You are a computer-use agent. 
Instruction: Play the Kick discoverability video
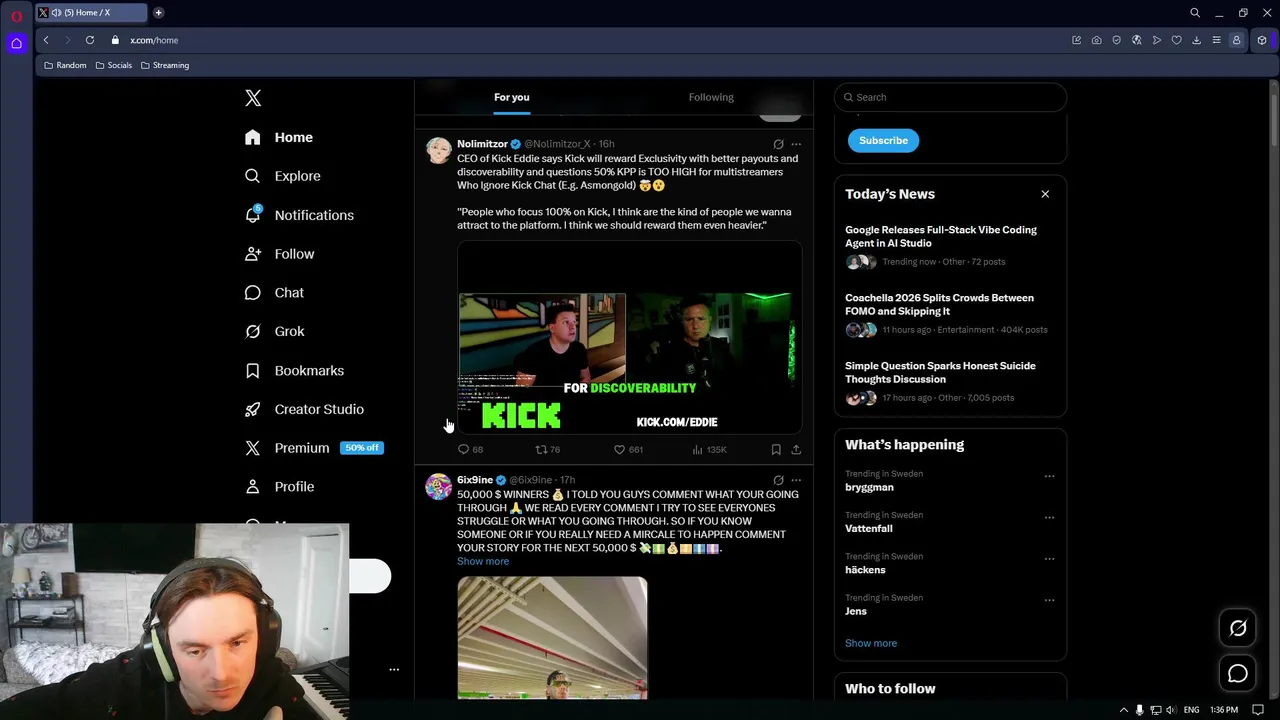tap(629, 338)
